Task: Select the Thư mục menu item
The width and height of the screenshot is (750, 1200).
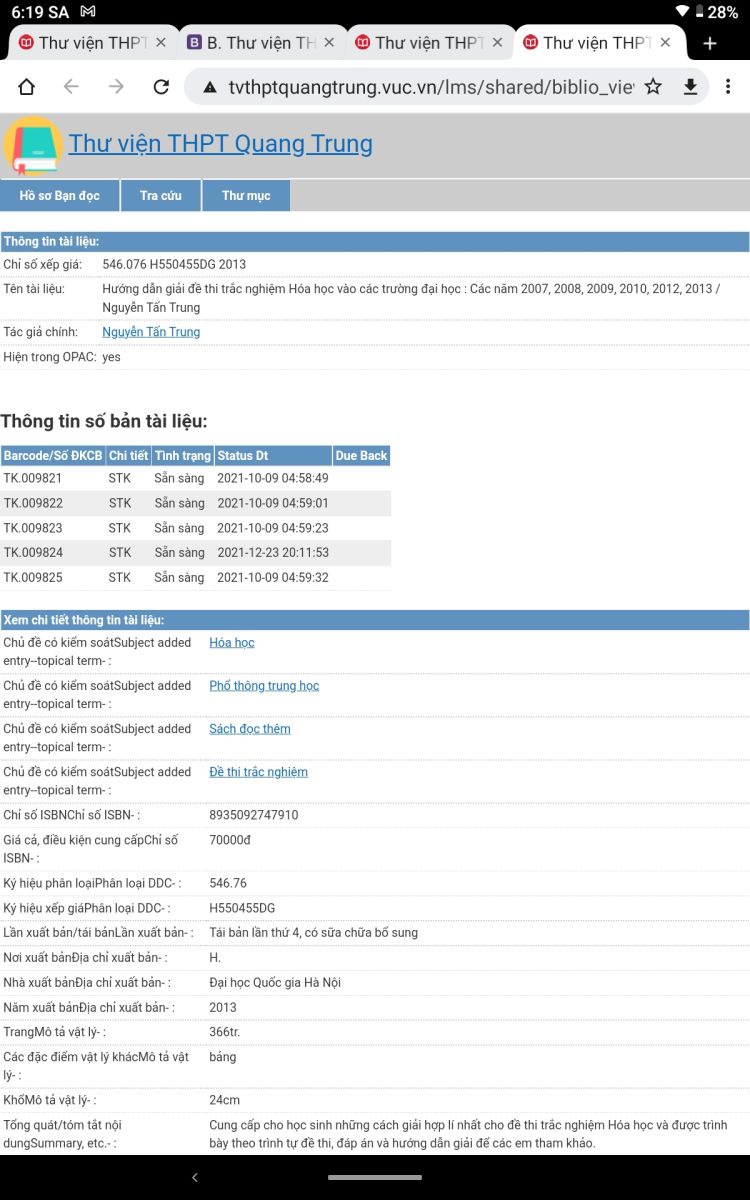Action: [x=246, y=196]
